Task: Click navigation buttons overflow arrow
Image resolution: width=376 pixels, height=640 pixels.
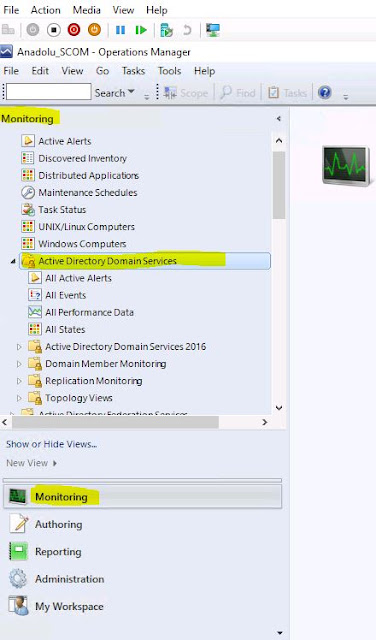Action: [280, 633]
